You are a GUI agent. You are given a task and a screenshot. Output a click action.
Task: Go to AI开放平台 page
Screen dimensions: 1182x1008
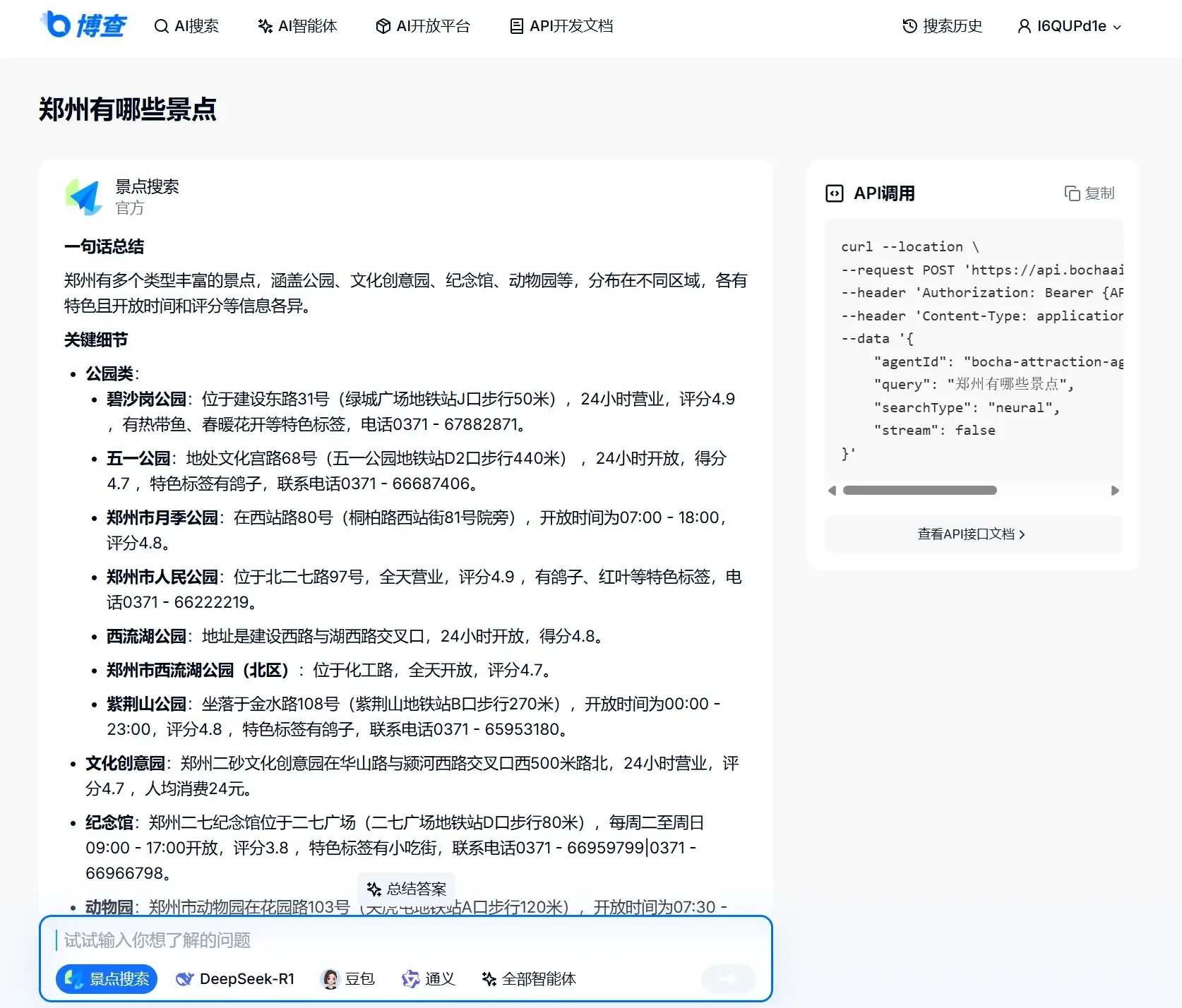(x=423, y=26)
